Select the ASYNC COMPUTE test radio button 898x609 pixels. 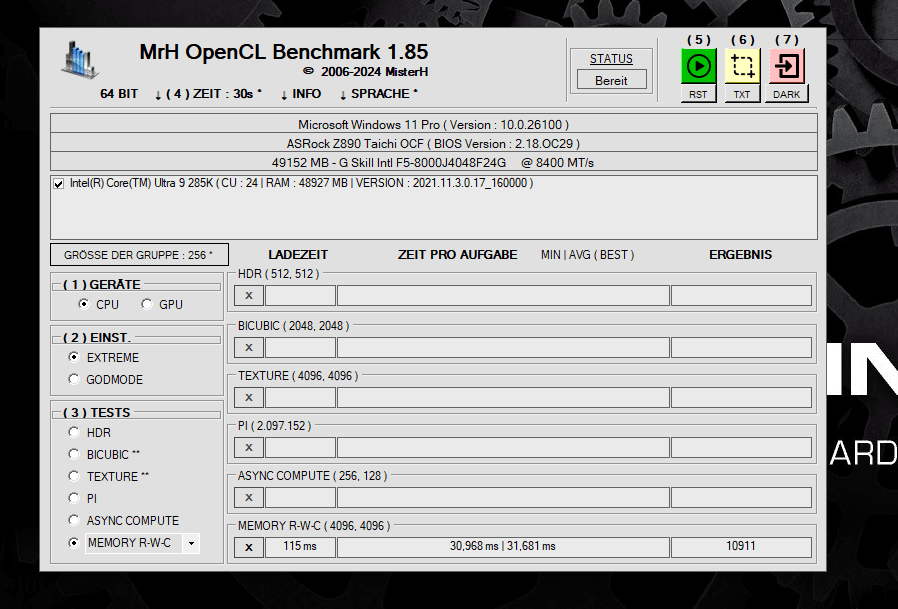tap(73, 520)
